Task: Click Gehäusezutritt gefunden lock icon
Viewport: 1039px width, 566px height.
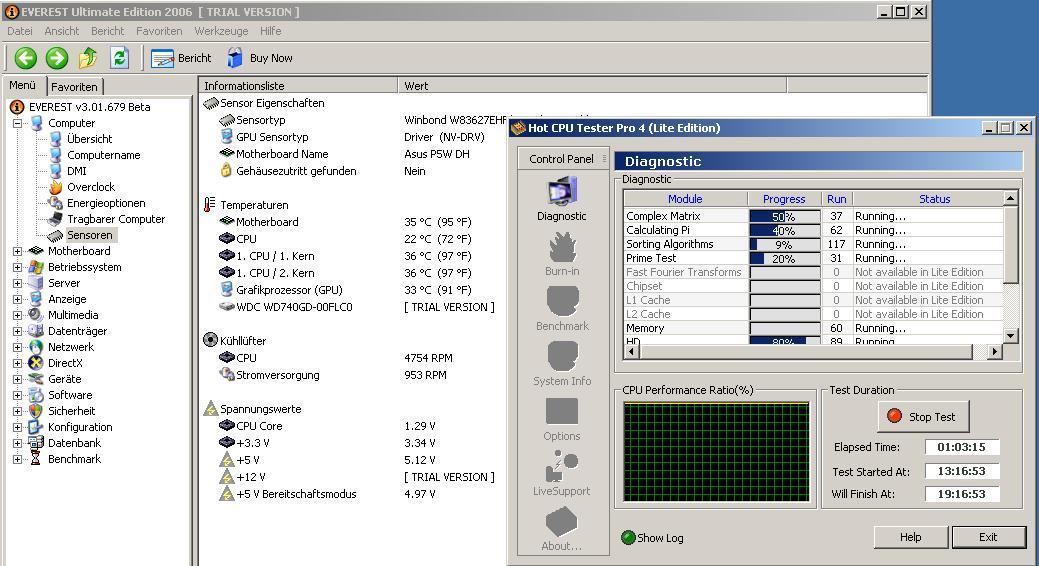Action: [226, 170]
